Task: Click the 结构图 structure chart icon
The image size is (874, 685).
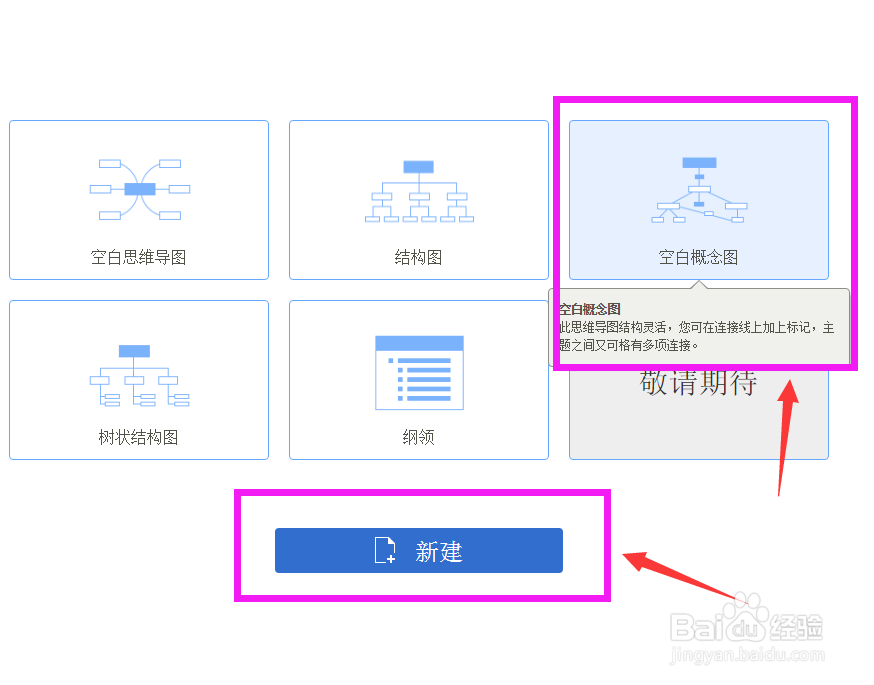Action: 418,188
